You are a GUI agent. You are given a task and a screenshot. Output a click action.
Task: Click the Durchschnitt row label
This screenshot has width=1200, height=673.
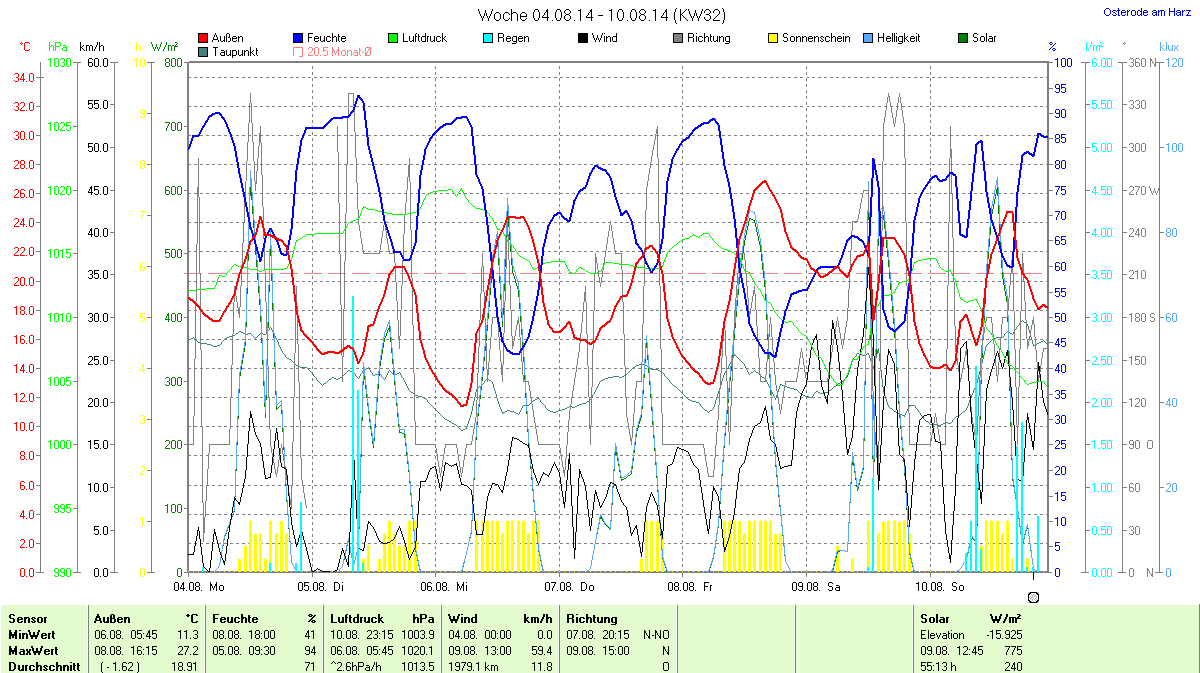point(43,666)
